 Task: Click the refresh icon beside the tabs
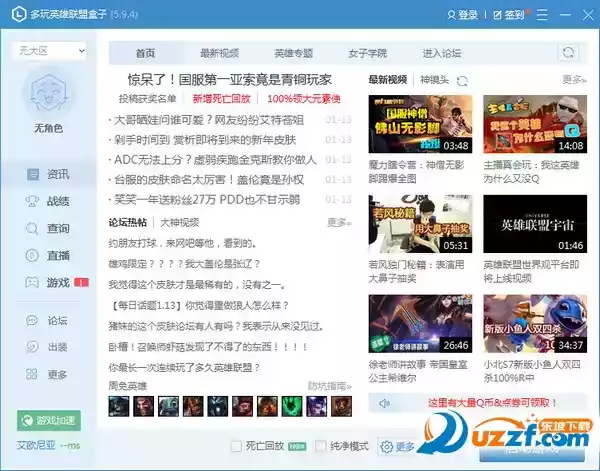[x=569, y=52]
